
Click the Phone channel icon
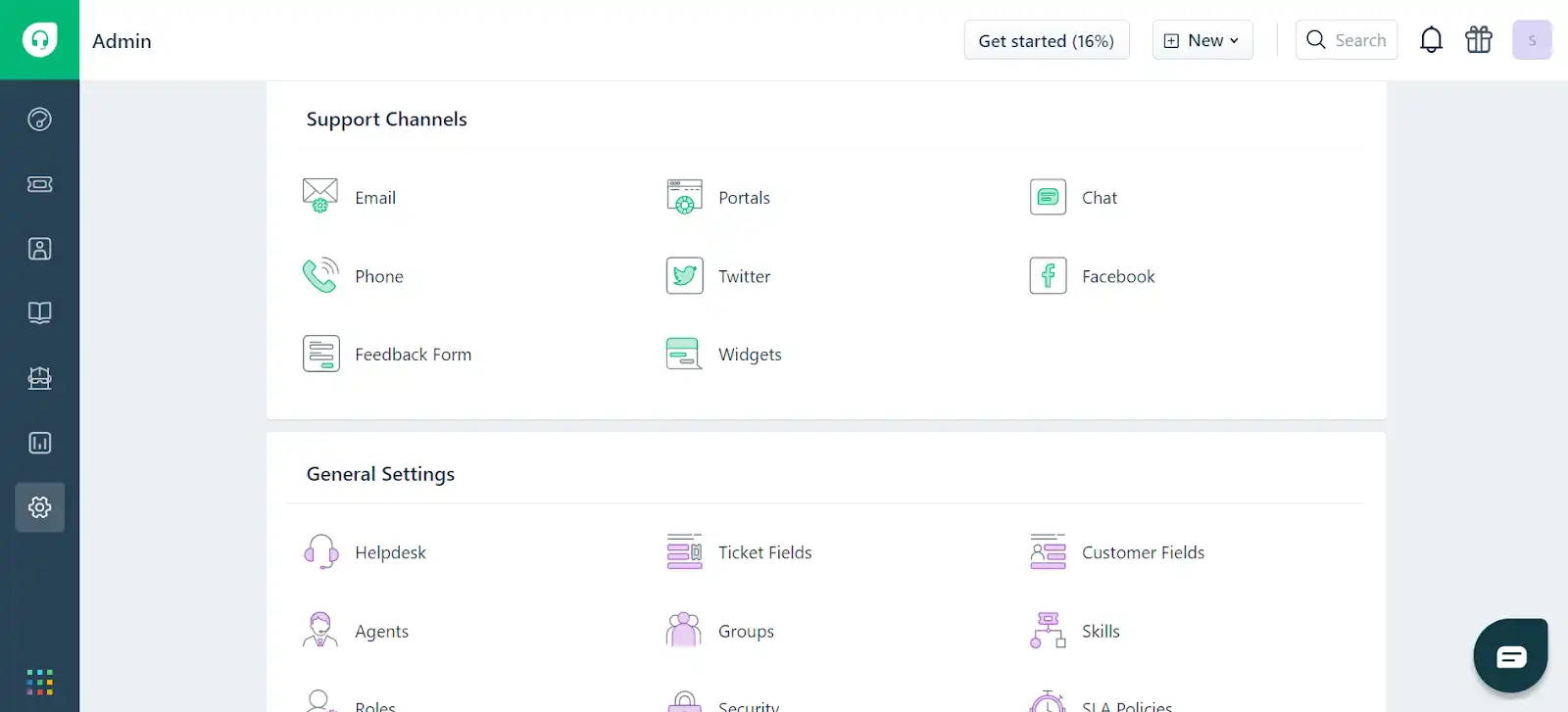tap(320, 275)
